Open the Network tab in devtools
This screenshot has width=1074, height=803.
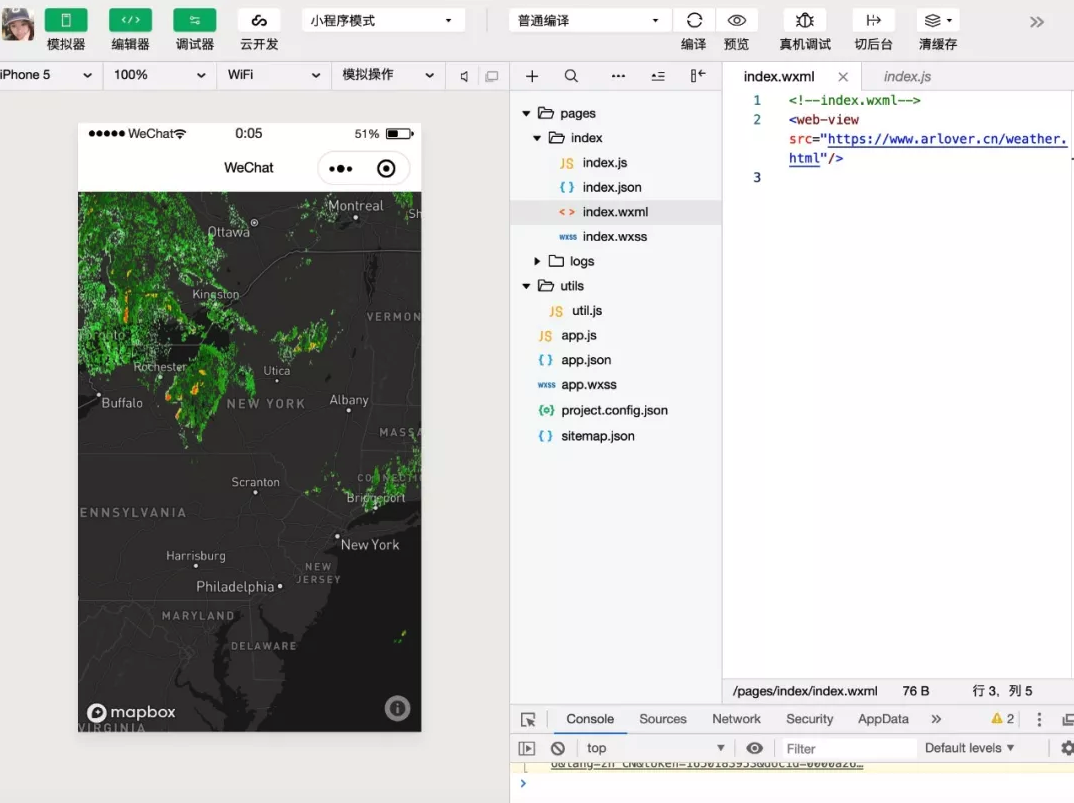tap(736, 719)
